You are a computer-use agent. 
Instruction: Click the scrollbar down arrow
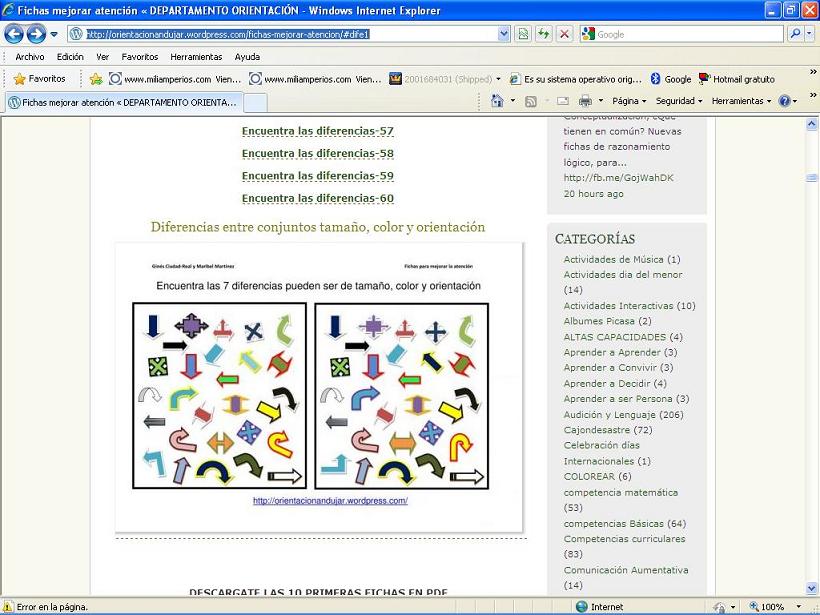(x=812, y=588)
